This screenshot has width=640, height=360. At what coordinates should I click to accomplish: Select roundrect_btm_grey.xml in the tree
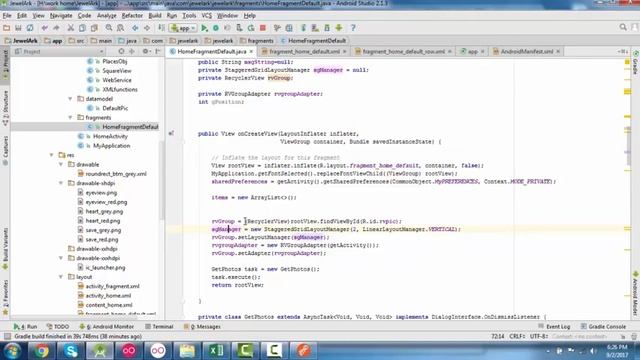pos(116,174)
